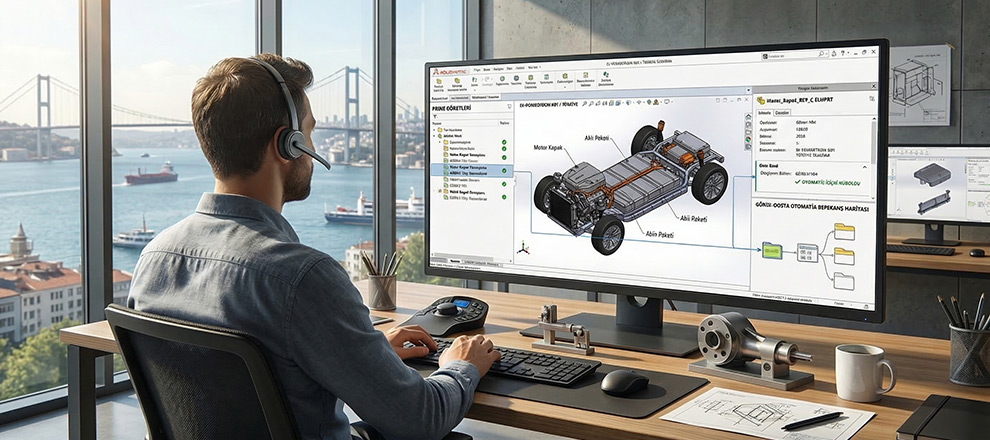Image resolution: width=990 pixels, height=440 pixels.
Task: Click the Abin Paketi callout label
Action: coord(659,234)
